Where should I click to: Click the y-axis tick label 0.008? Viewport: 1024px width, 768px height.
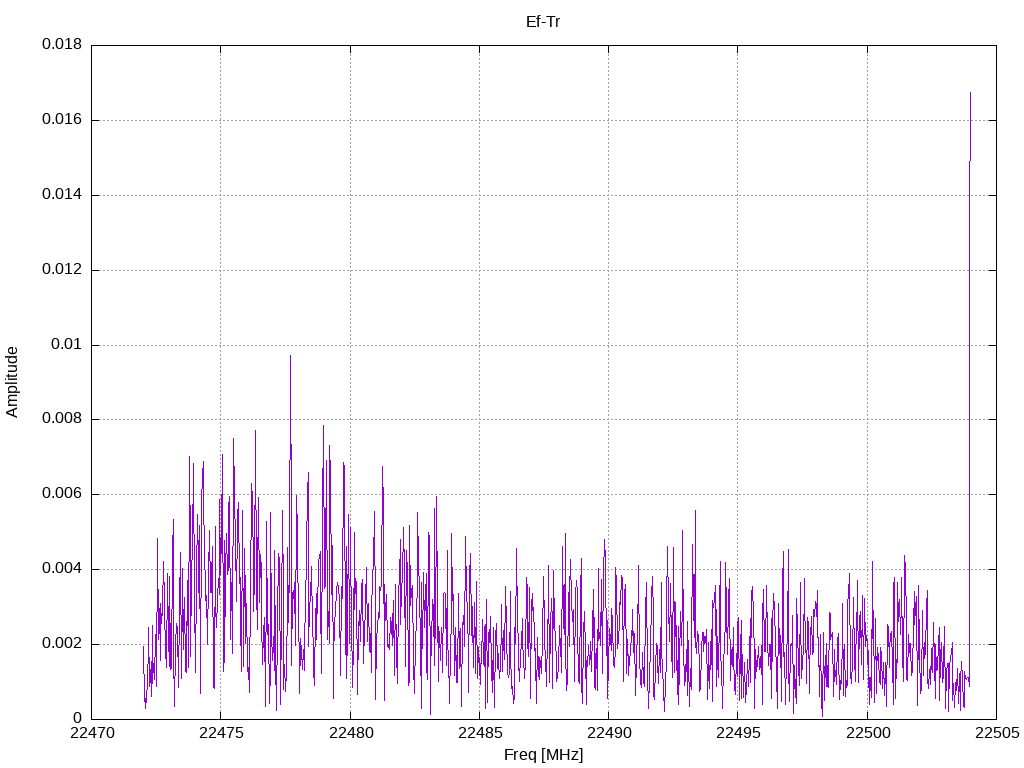pos(62,419)
